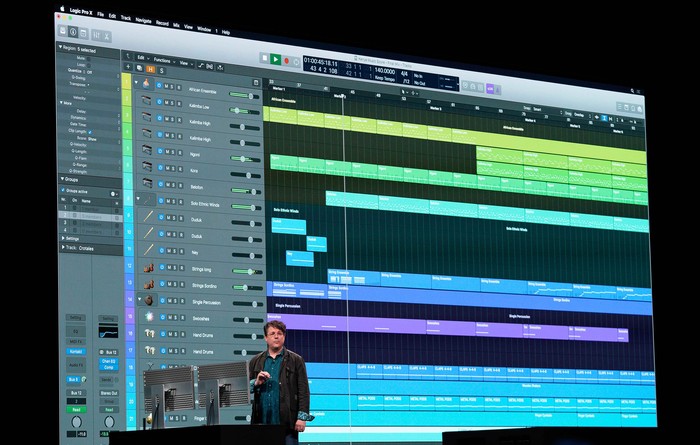This screenshot has width=700, height=445.
Task: Collapse the African Ensemble track stack
Action: pyautogui.click(x=137, y=83)
